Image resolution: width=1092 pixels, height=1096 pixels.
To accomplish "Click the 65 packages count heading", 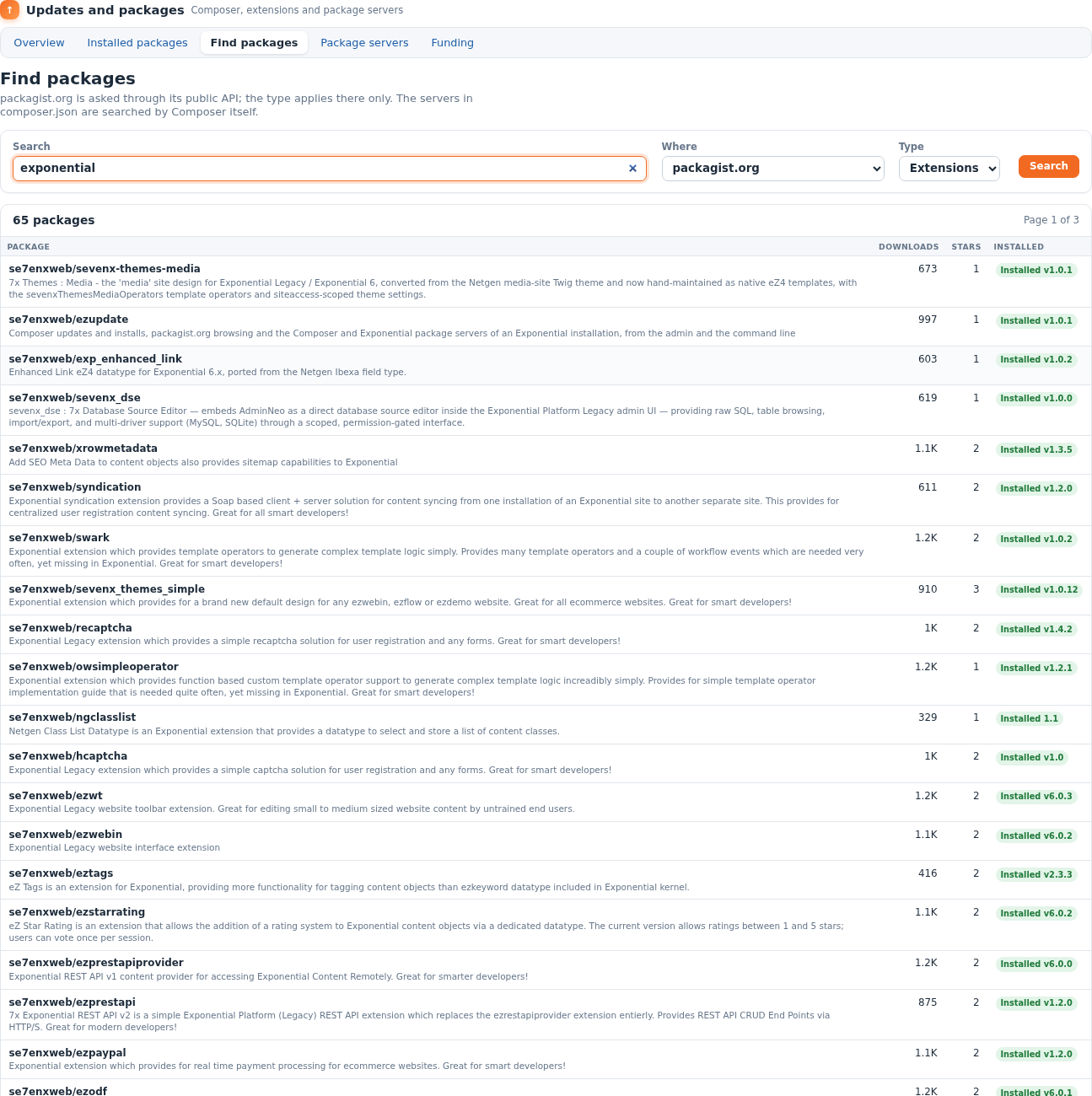I will tap(53, 220).
